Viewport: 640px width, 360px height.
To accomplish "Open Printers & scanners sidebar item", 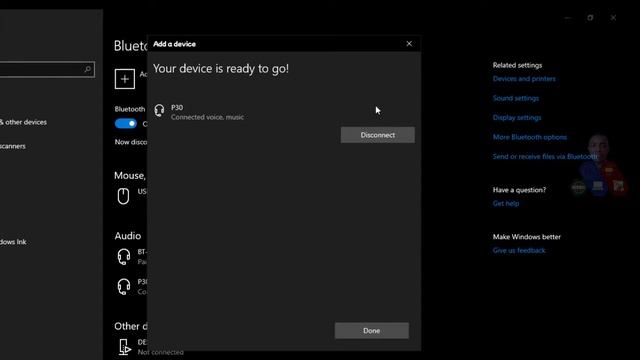I will click(x=13, y=146).
